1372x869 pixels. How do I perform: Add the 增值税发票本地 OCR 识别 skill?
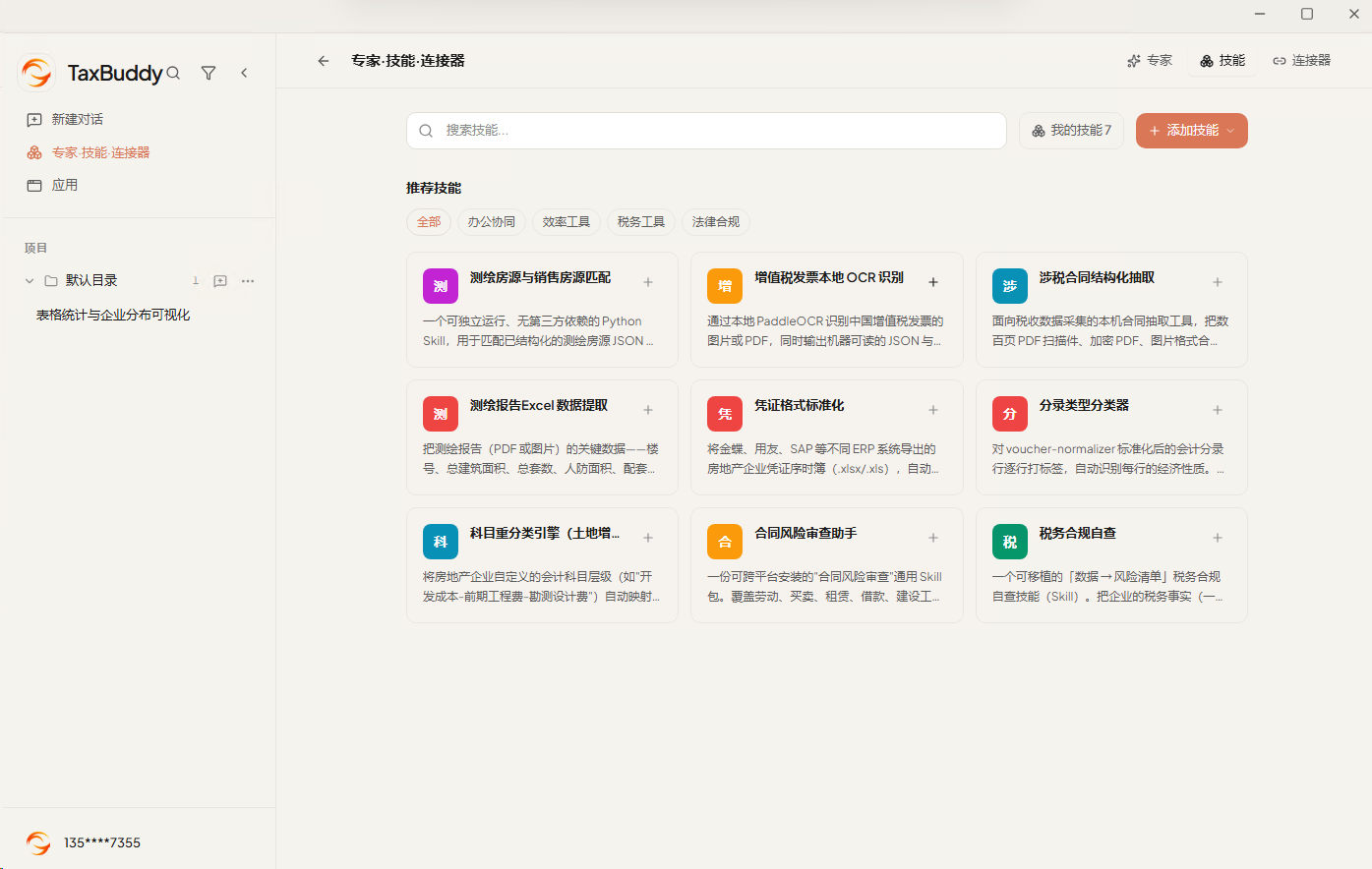coord(933,282)
